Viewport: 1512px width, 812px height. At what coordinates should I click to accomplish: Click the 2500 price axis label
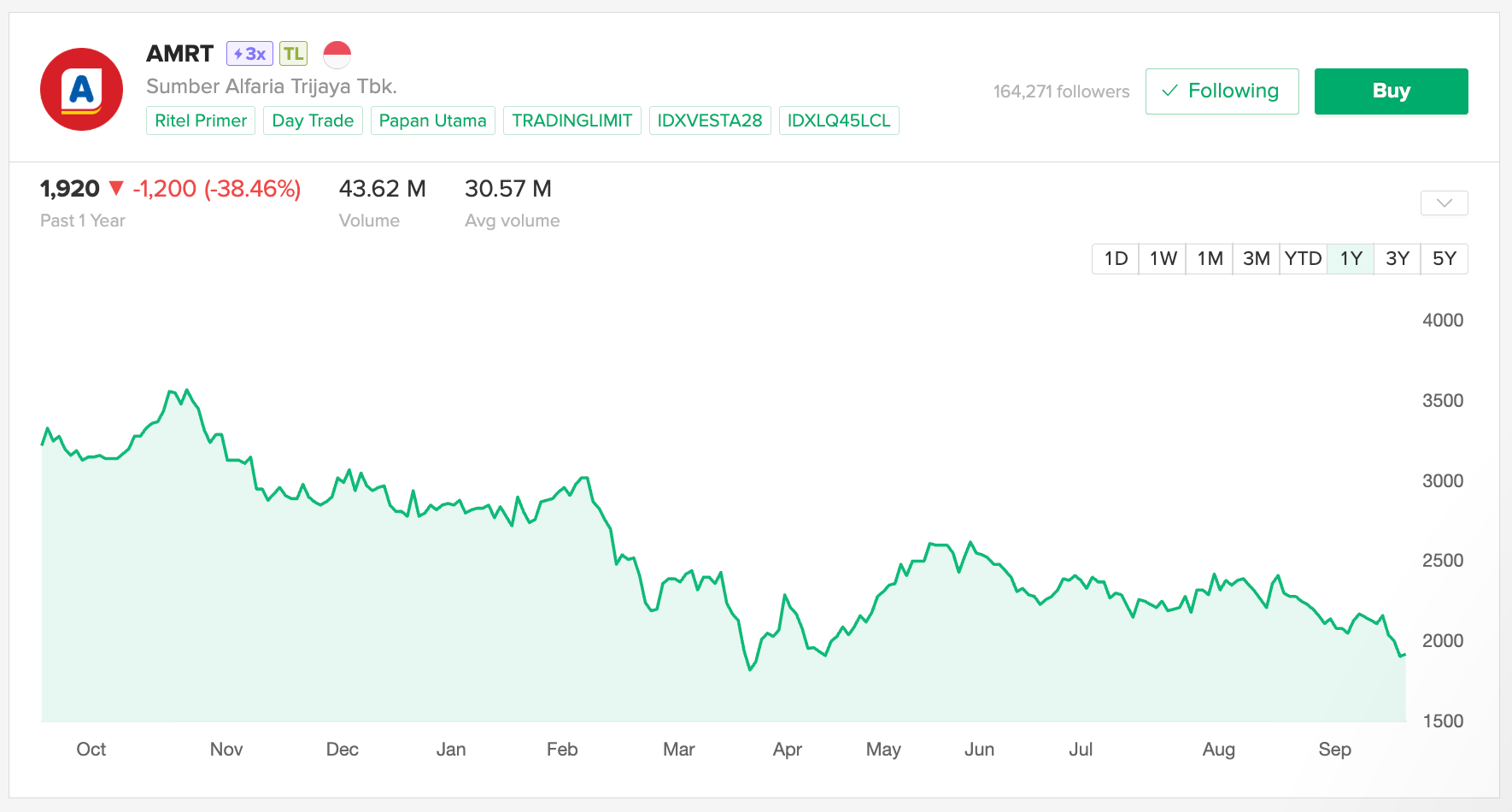(1443, 561)
